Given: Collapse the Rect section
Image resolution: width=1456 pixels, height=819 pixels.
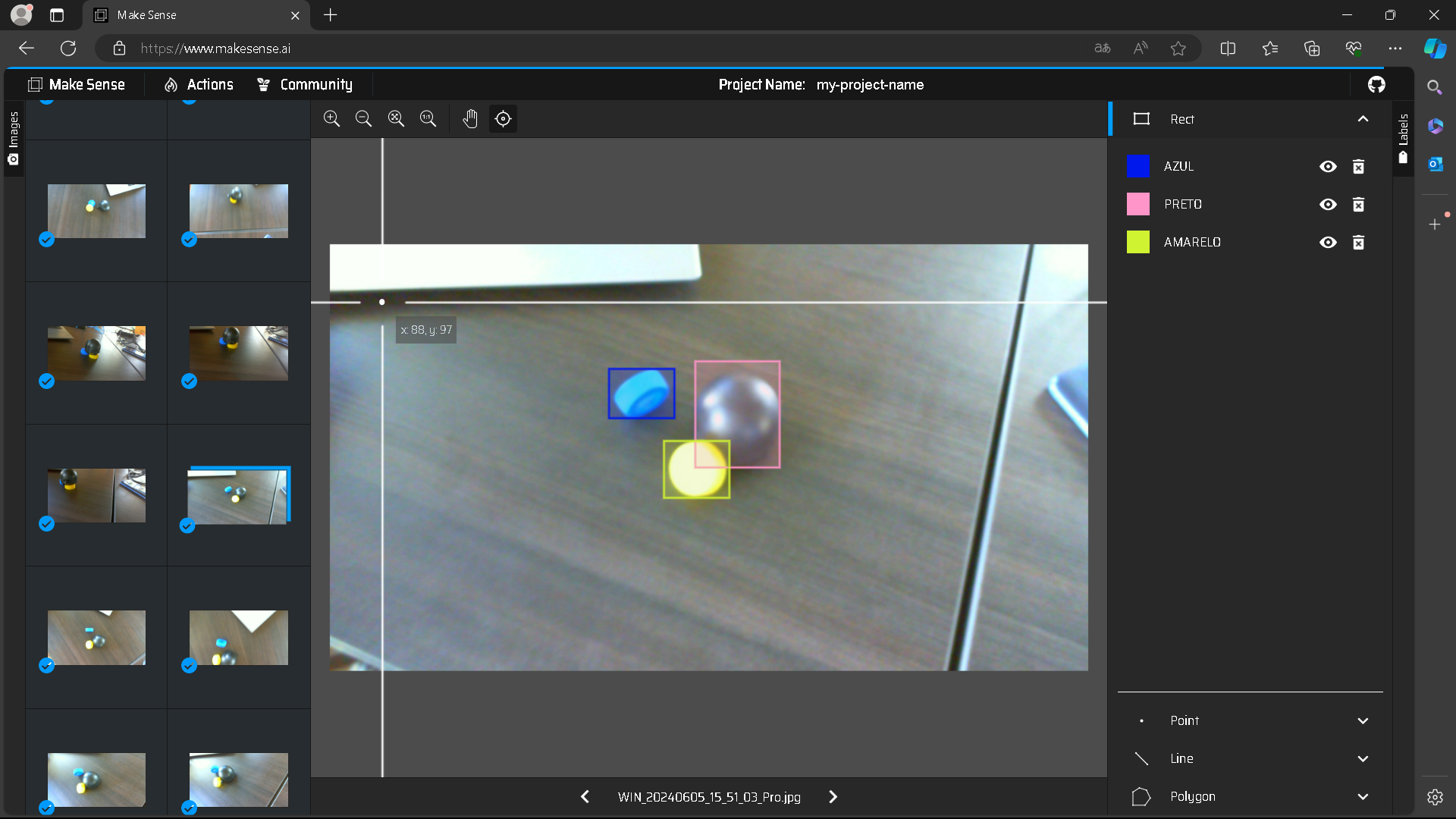Looking at the screenshot, I should tap(1363, 119).
